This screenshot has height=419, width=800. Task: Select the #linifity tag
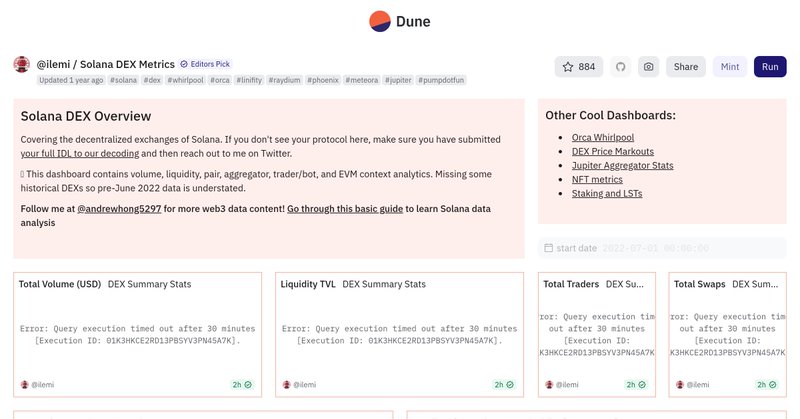click(x=249, y=80)
